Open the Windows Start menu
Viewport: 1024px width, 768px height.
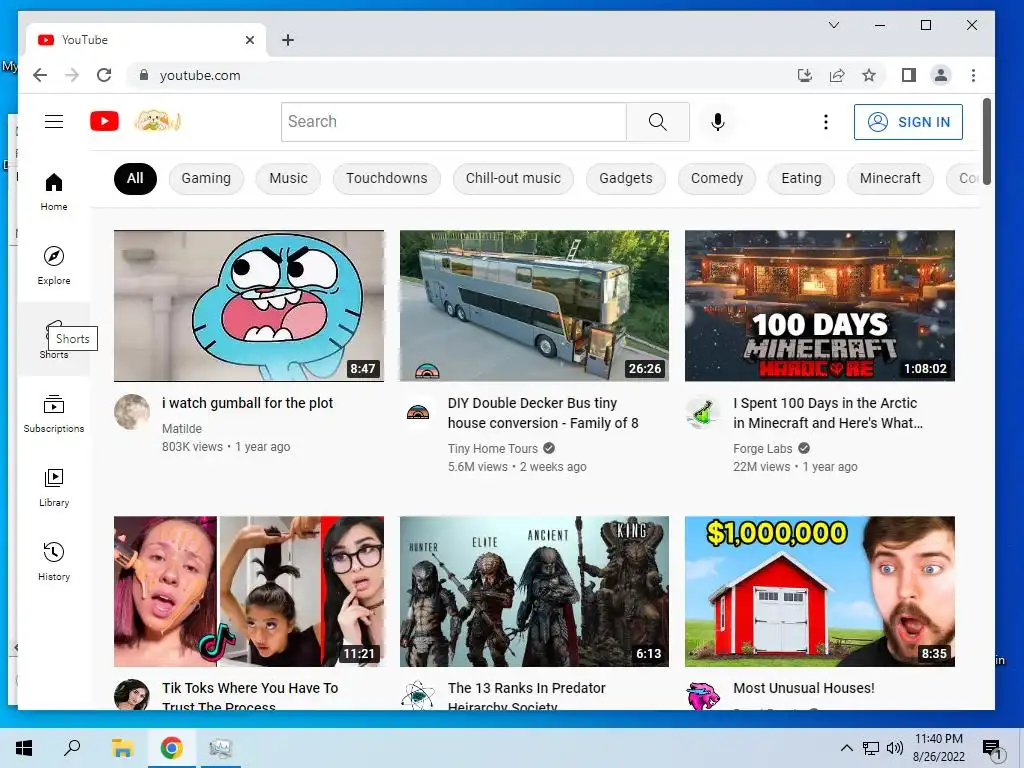tap(24, 748)
